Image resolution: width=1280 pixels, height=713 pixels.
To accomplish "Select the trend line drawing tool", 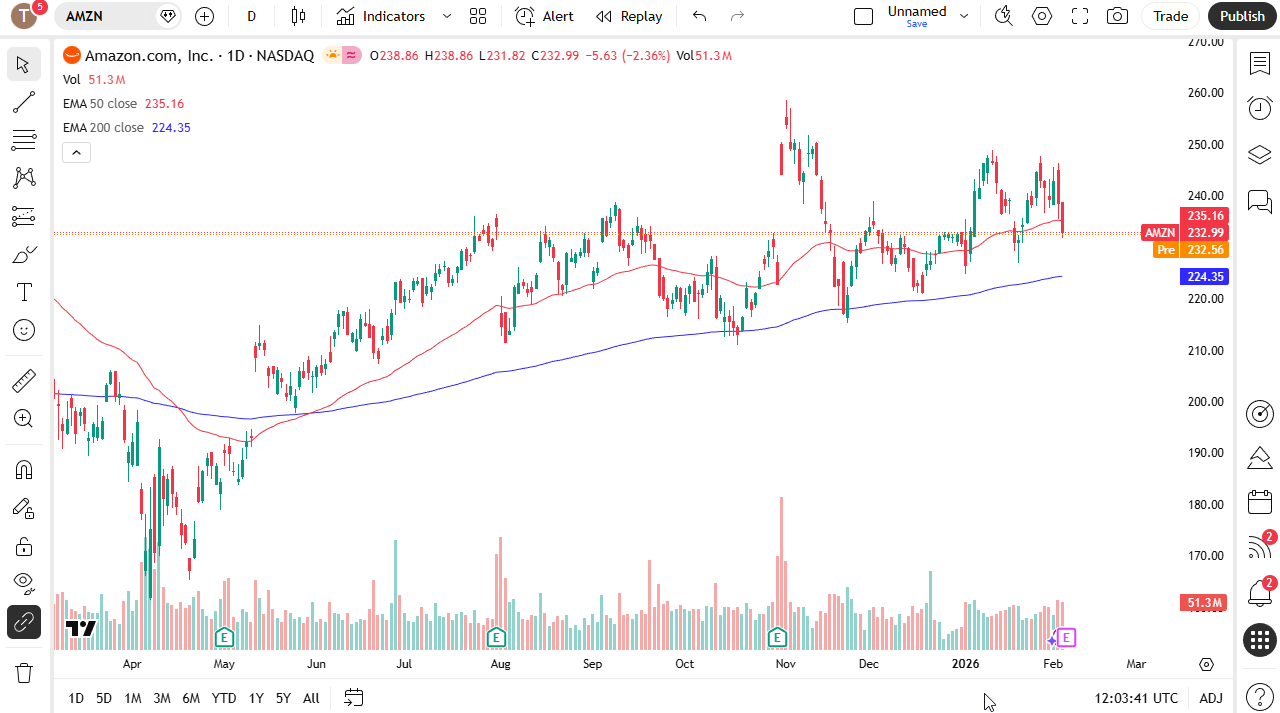I will 24,102.
